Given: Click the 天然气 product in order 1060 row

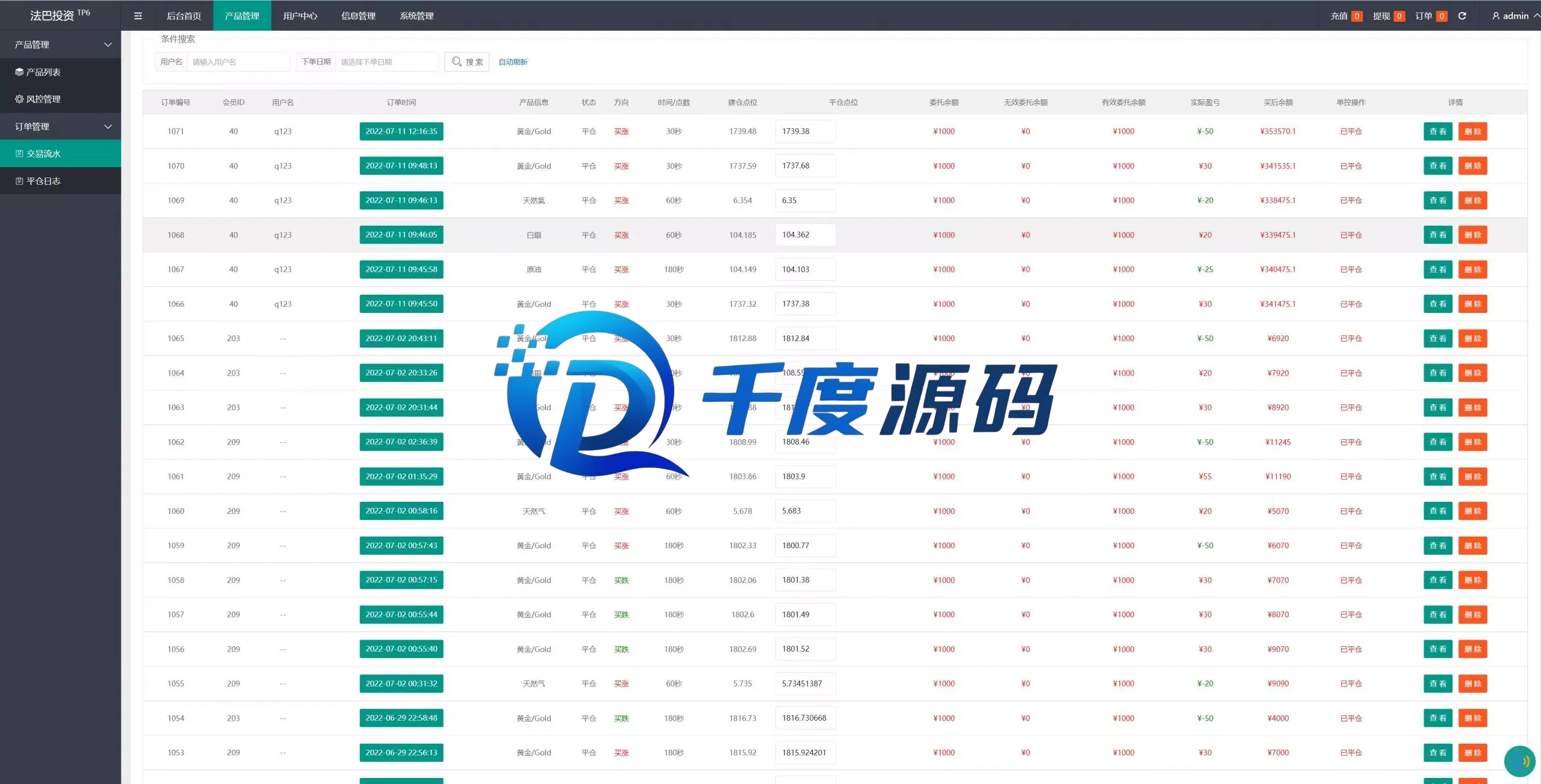Looking at the screenshot, I should pyautogui.click(x=533, y=511).
